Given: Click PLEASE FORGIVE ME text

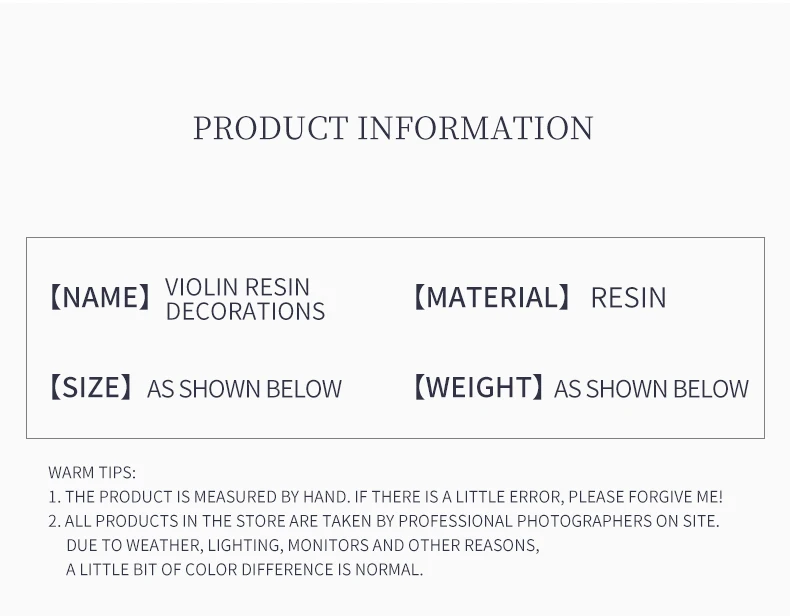Looking at the screenshot, I should point(645,497).
